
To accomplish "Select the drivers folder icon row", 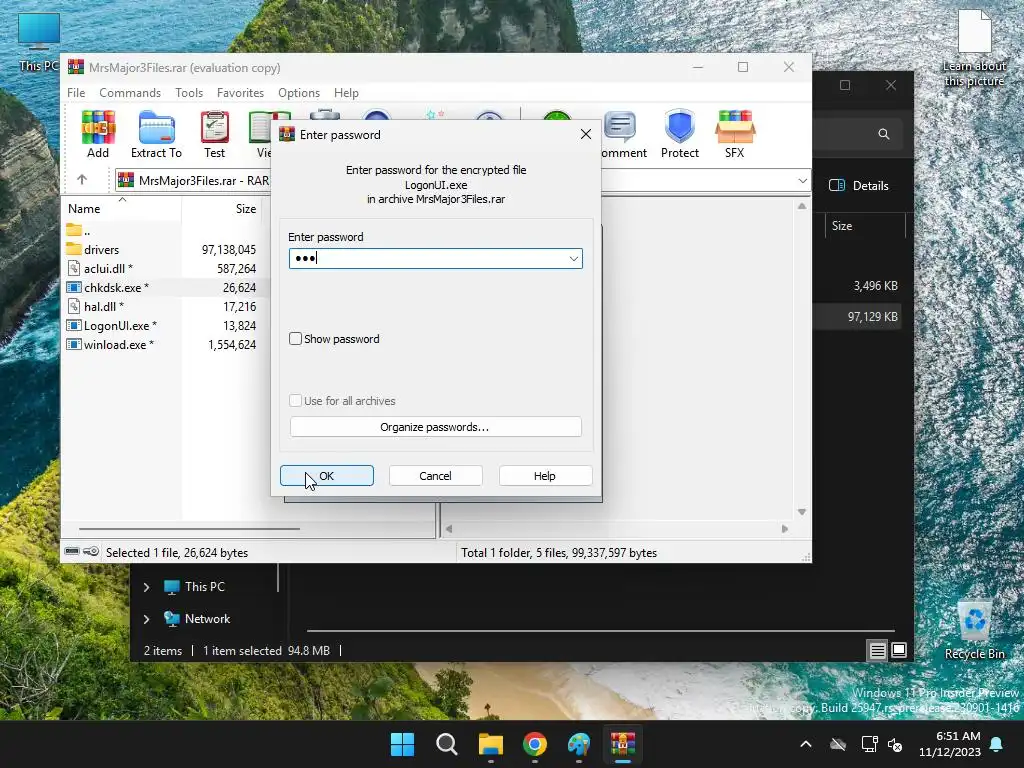I will coord(162,249).
